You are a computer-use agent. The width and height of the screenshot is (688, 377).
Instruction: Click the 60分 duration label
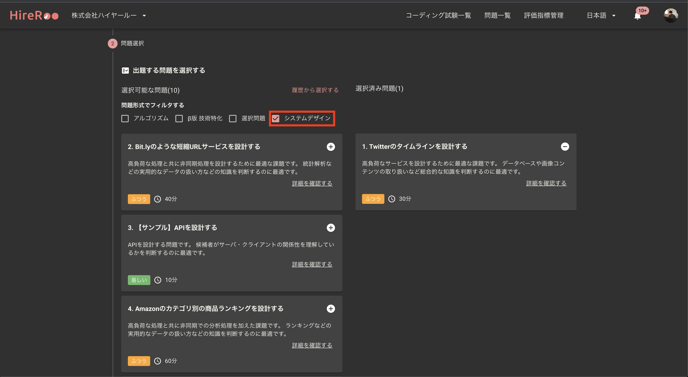171,361
